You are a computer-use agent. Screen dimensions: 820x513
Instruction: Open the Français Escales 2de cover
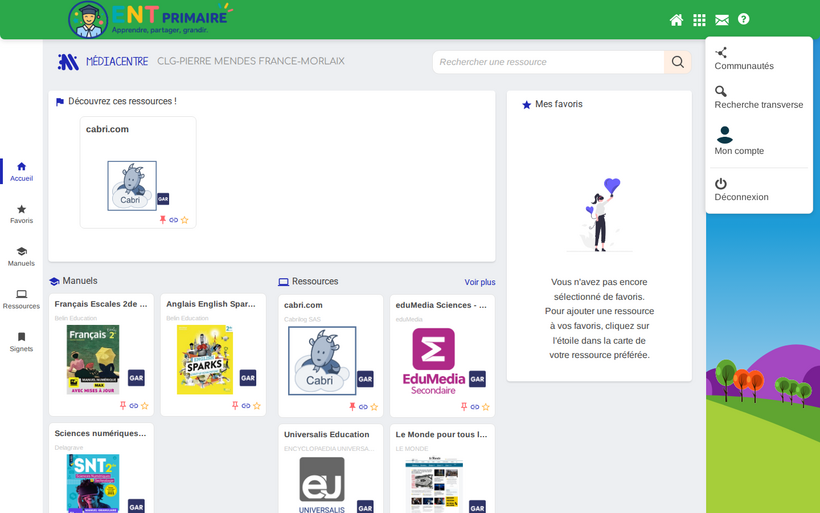[x=93, y=359]
